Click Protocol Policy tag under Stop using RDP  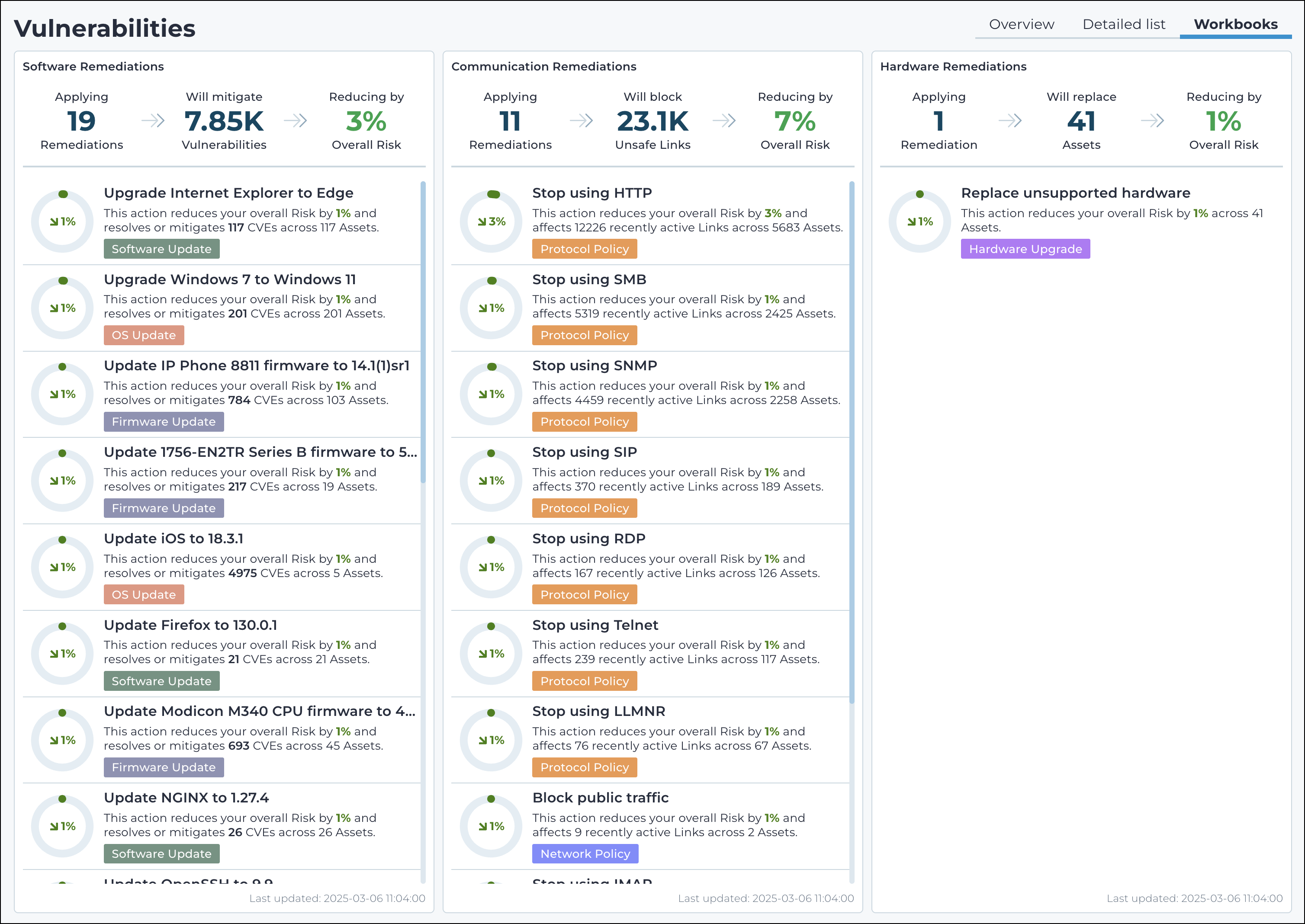click(x=585, y=594)
